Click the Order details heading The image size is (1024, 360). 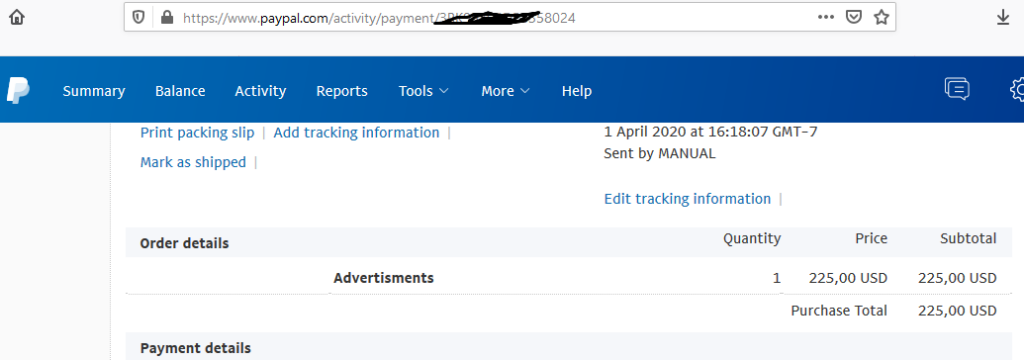pyautogui.click(x=184, y=244)
